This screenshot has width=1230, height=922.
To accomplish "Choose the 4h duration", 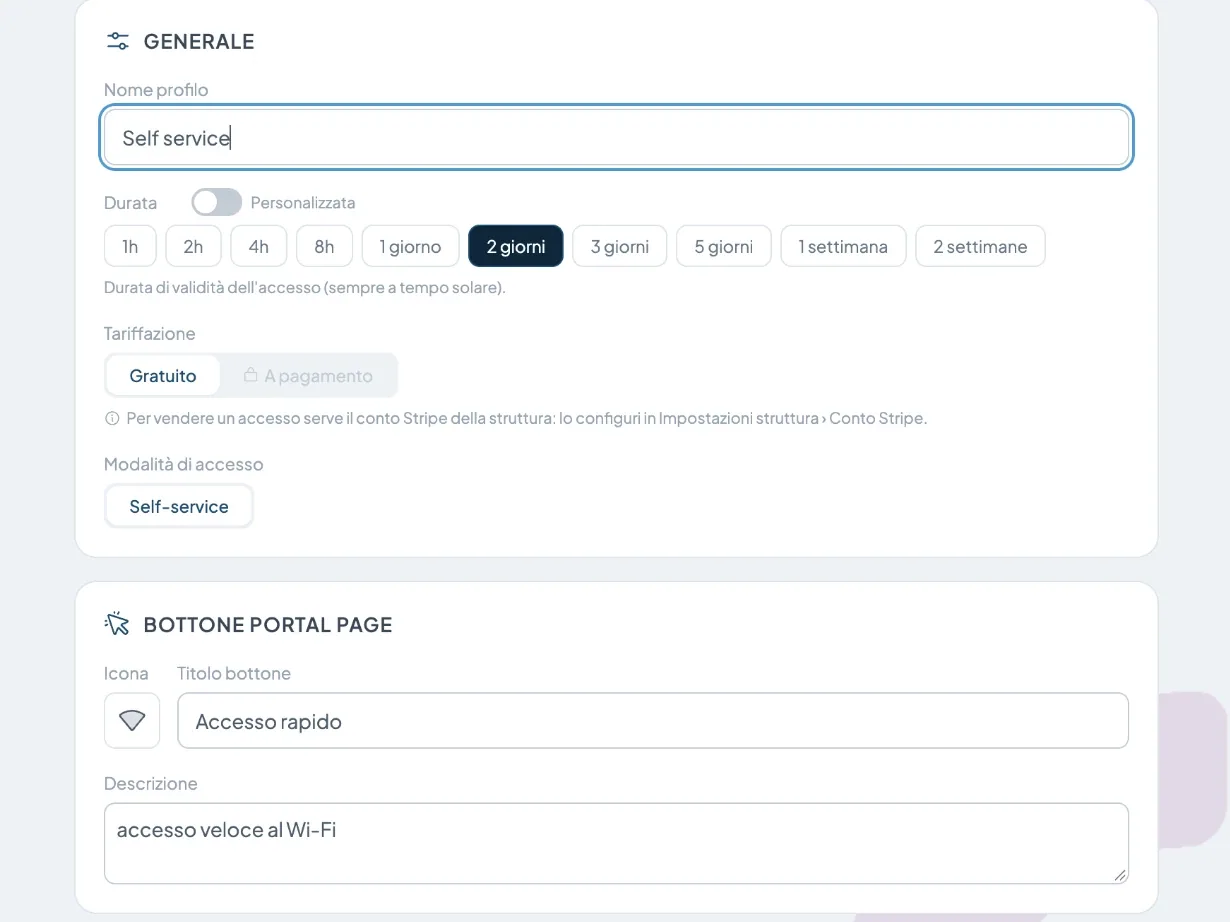I will point(259,246).
